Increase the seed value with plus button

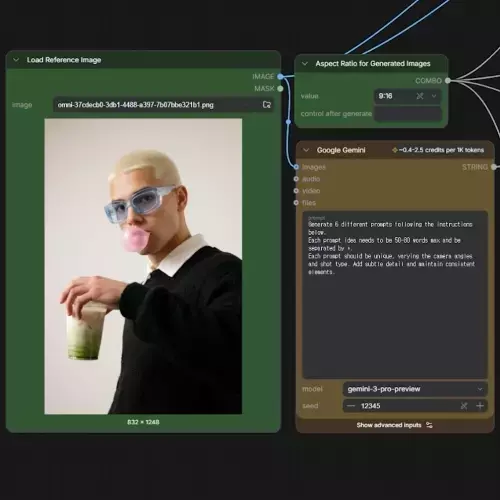[x=480, y=406]
